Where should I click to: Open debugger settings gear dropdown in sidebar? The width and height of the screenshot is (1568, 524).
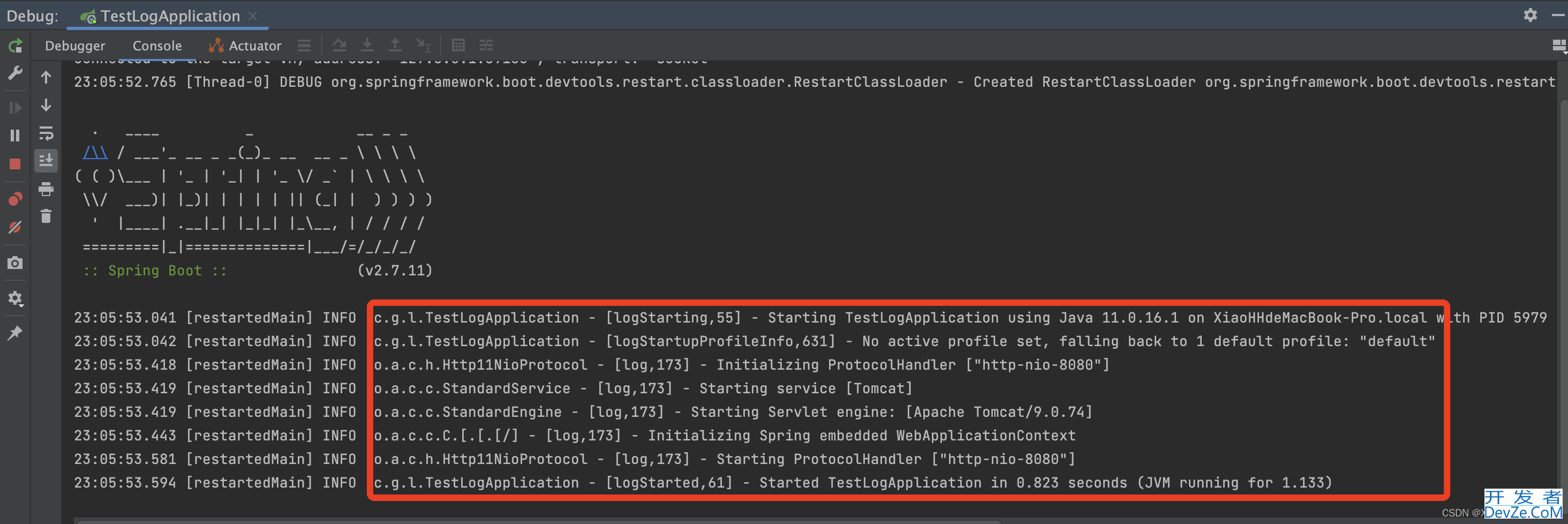(x=15, y=298)
